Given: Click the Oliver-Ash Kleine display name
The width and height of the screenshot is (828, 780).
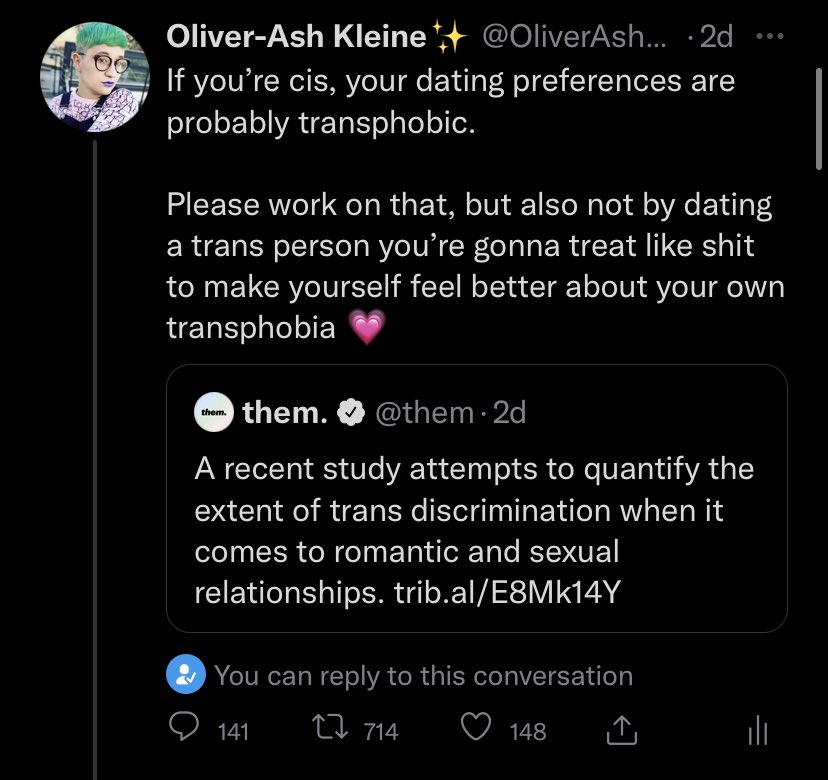Looking at the screenshot, I should tap(296, 36).
